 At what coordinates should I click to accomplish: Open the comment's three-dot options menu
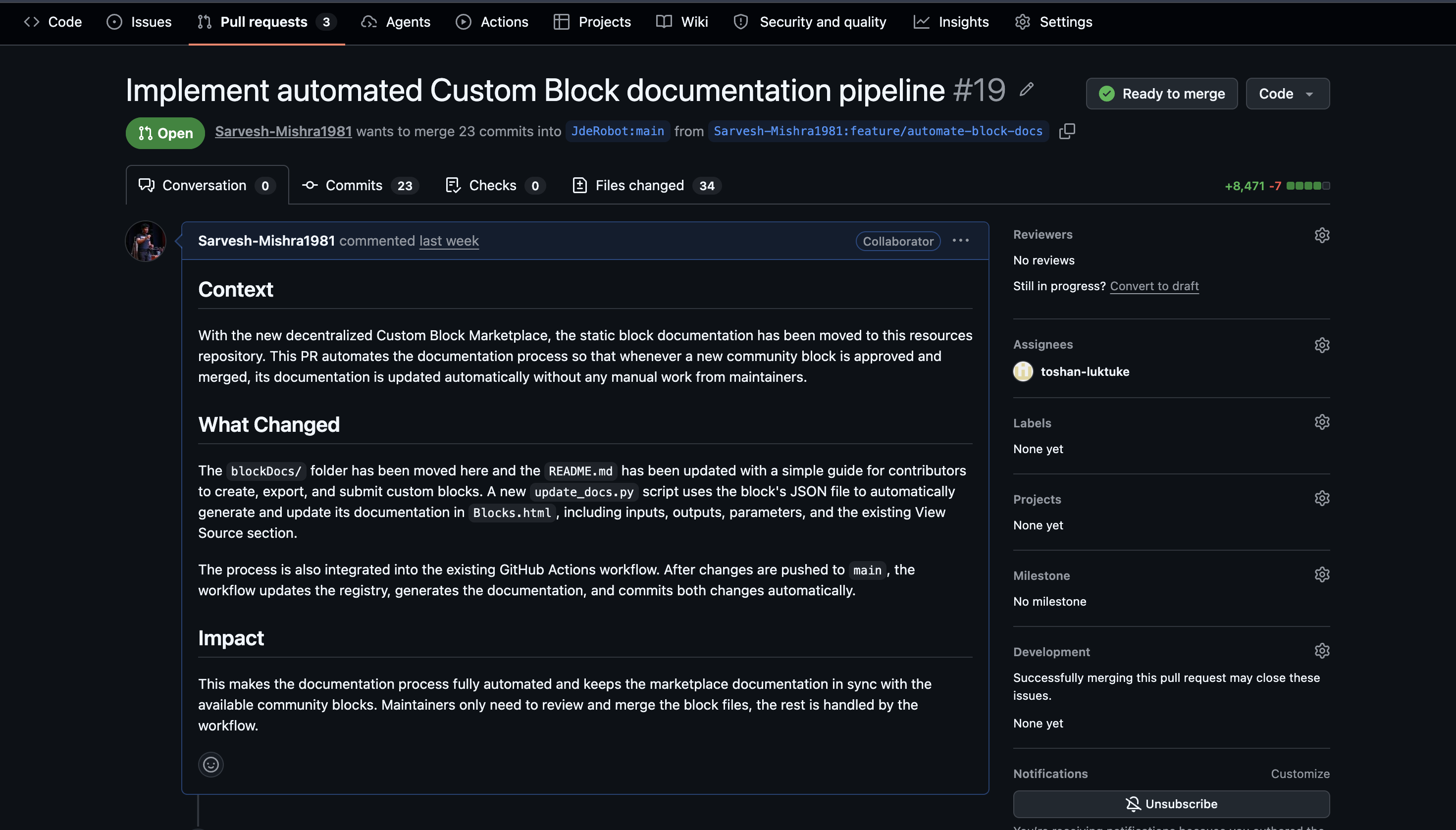pyautogui.click(x=961, y=241)
